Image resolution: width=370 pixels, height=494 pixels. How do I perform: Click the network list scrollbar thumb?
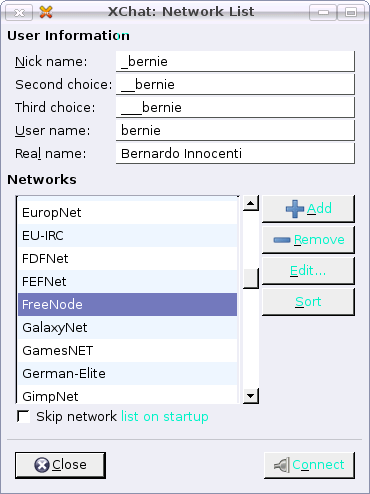(x=251, y=278)
